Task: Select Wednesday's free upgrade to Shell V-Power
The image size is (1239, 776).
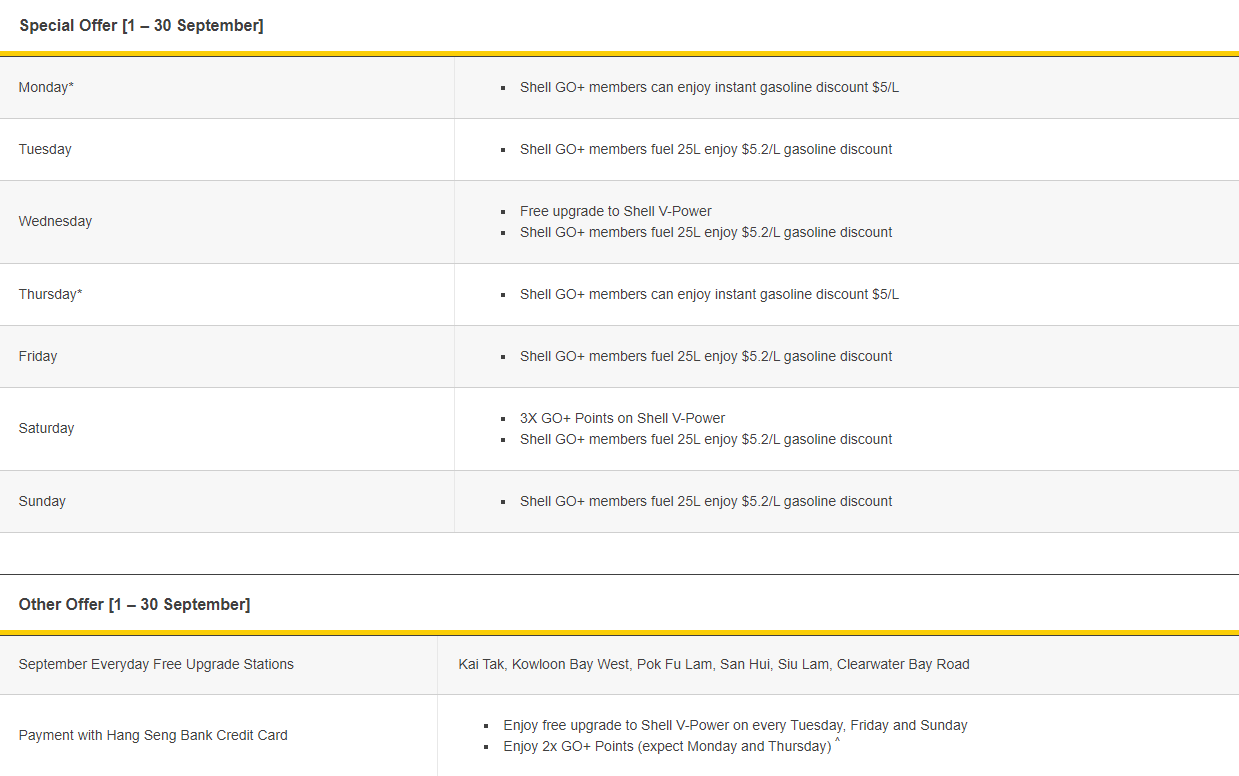Action: point(615,212)
